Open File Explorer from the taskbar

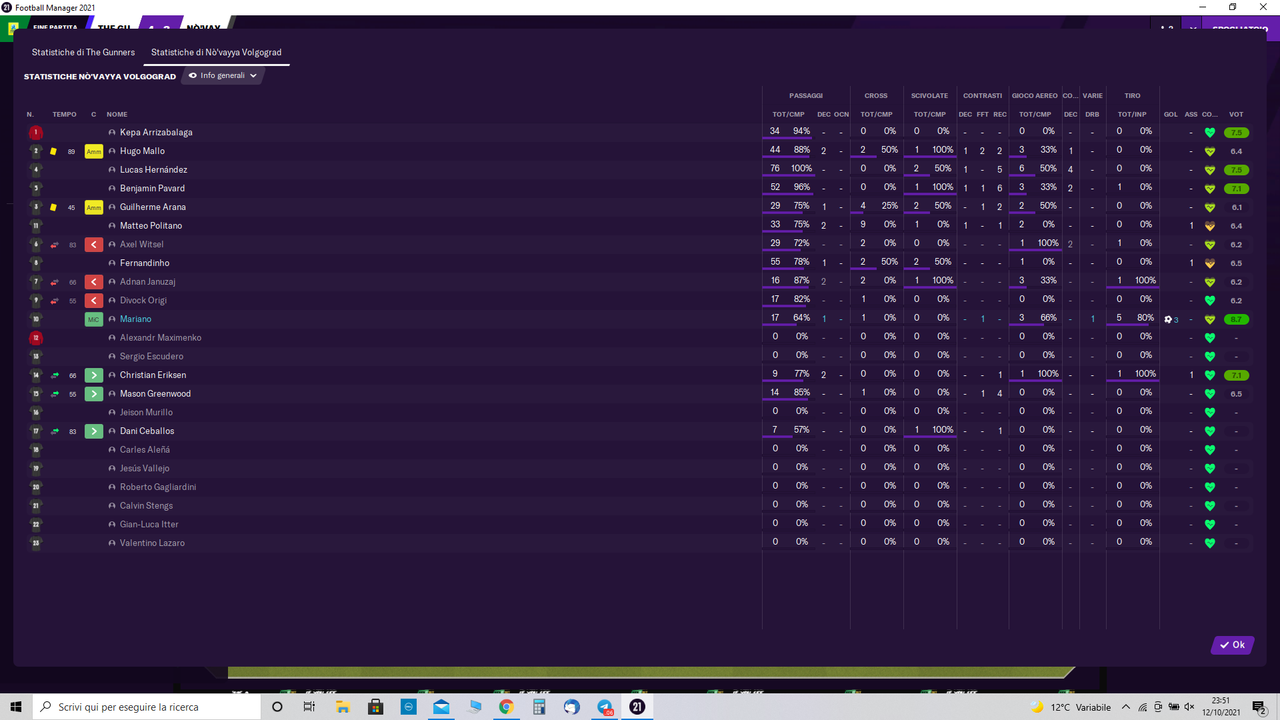[342, 707]
